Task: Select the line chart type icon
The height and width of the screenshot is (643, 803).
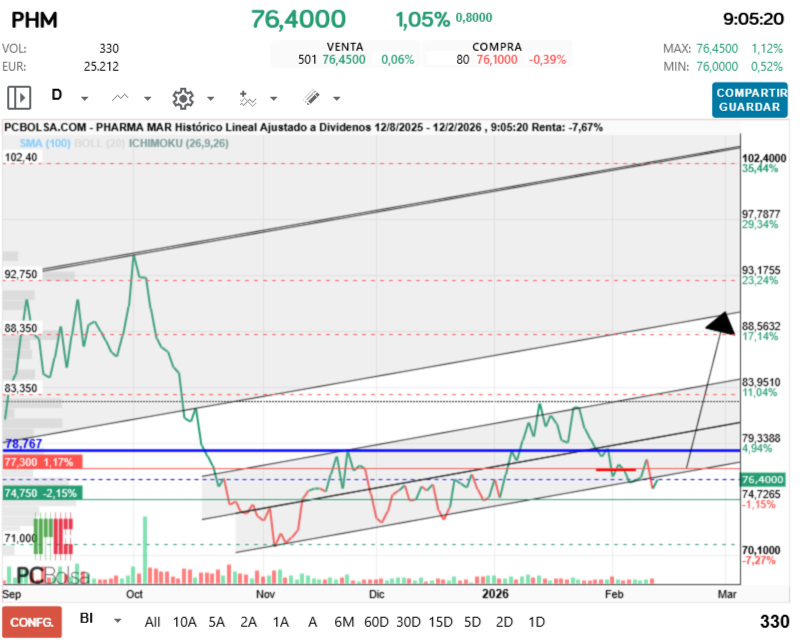Action: 118,98
